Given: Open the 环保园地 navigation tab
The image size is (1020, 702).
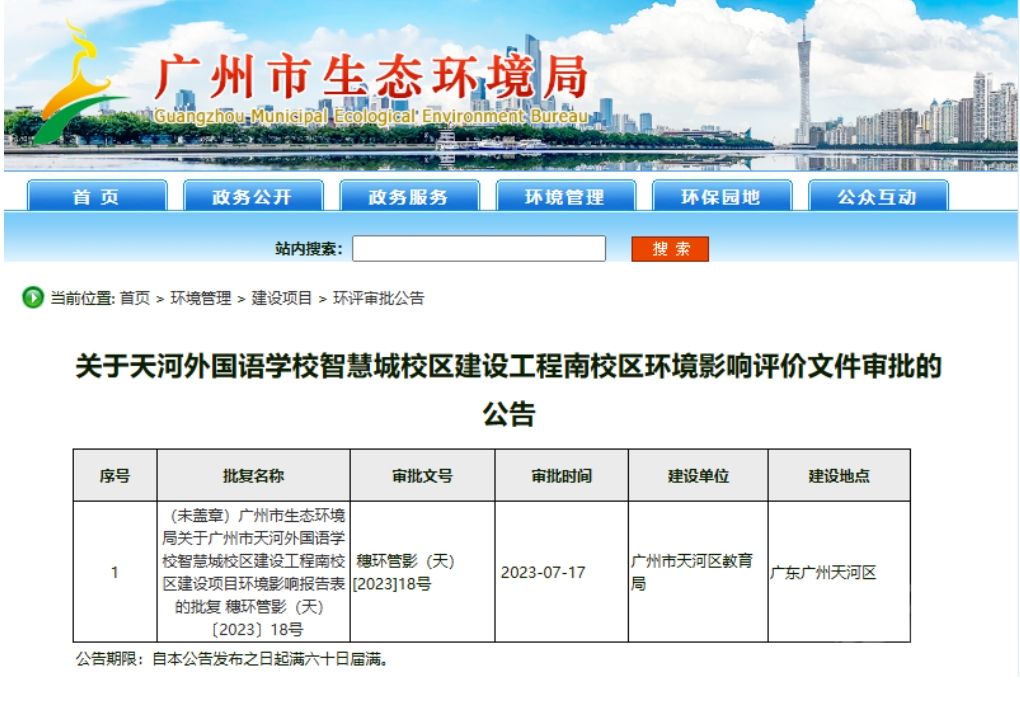Looking at the screenshot, I should click(x=721, y=196).
